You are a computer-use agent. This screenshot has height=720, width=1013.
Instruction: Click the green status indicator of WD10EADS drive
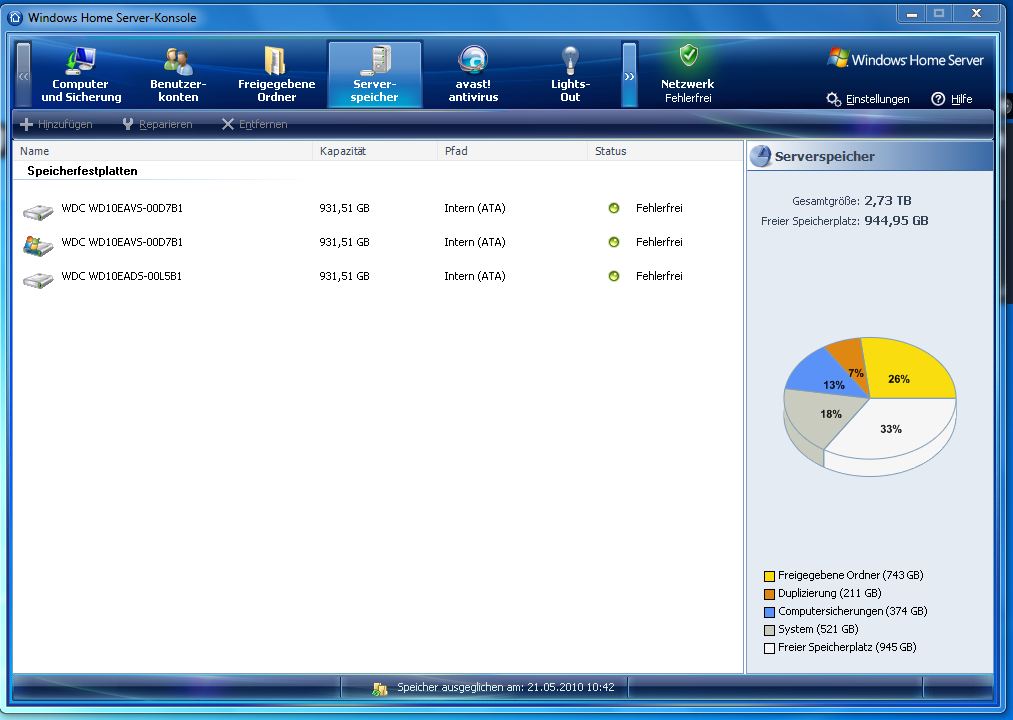614,276
